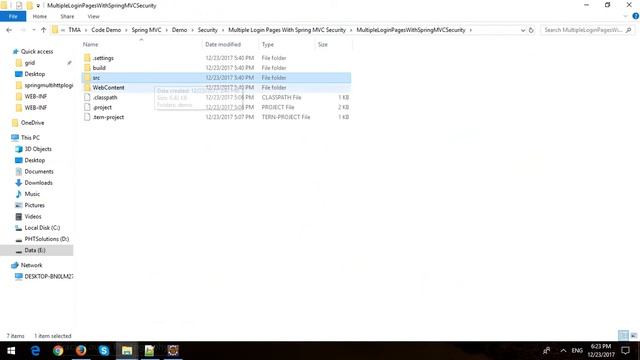
Task: Open Skype from taskbar
Action: click(x=104, y=351)
